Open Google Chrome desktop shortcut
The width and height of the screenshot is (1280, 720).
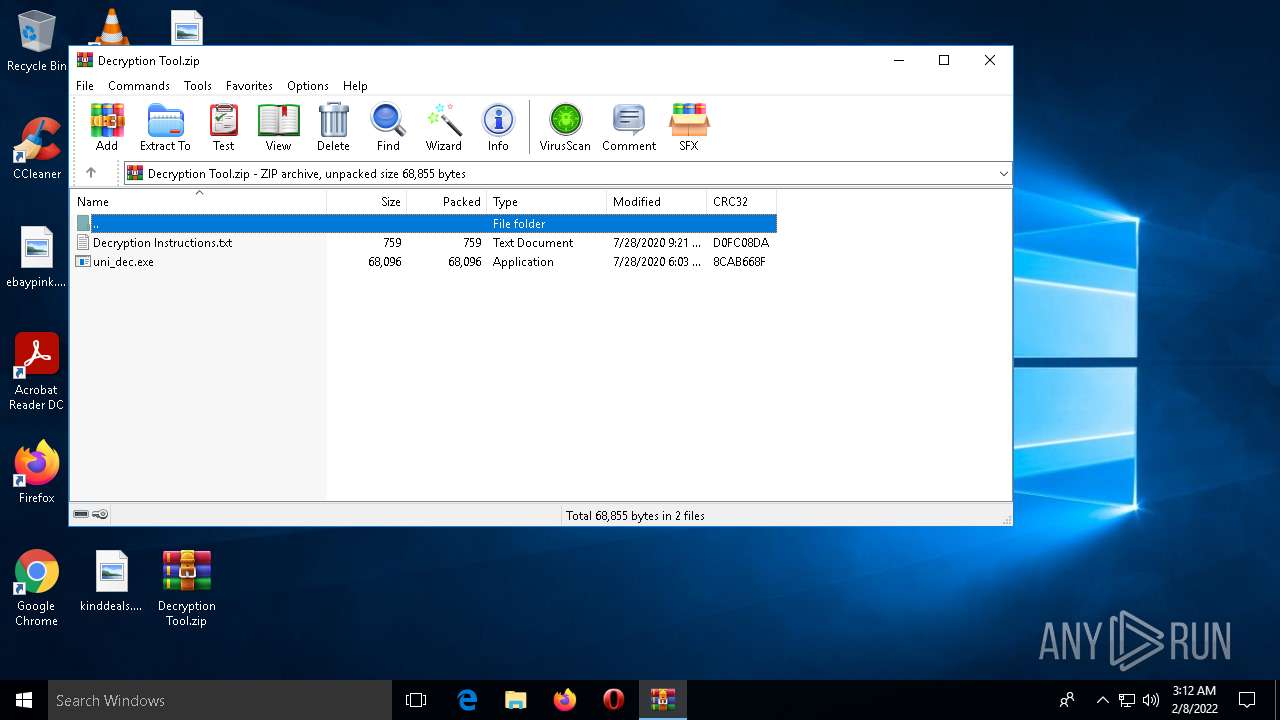(37, 588)
